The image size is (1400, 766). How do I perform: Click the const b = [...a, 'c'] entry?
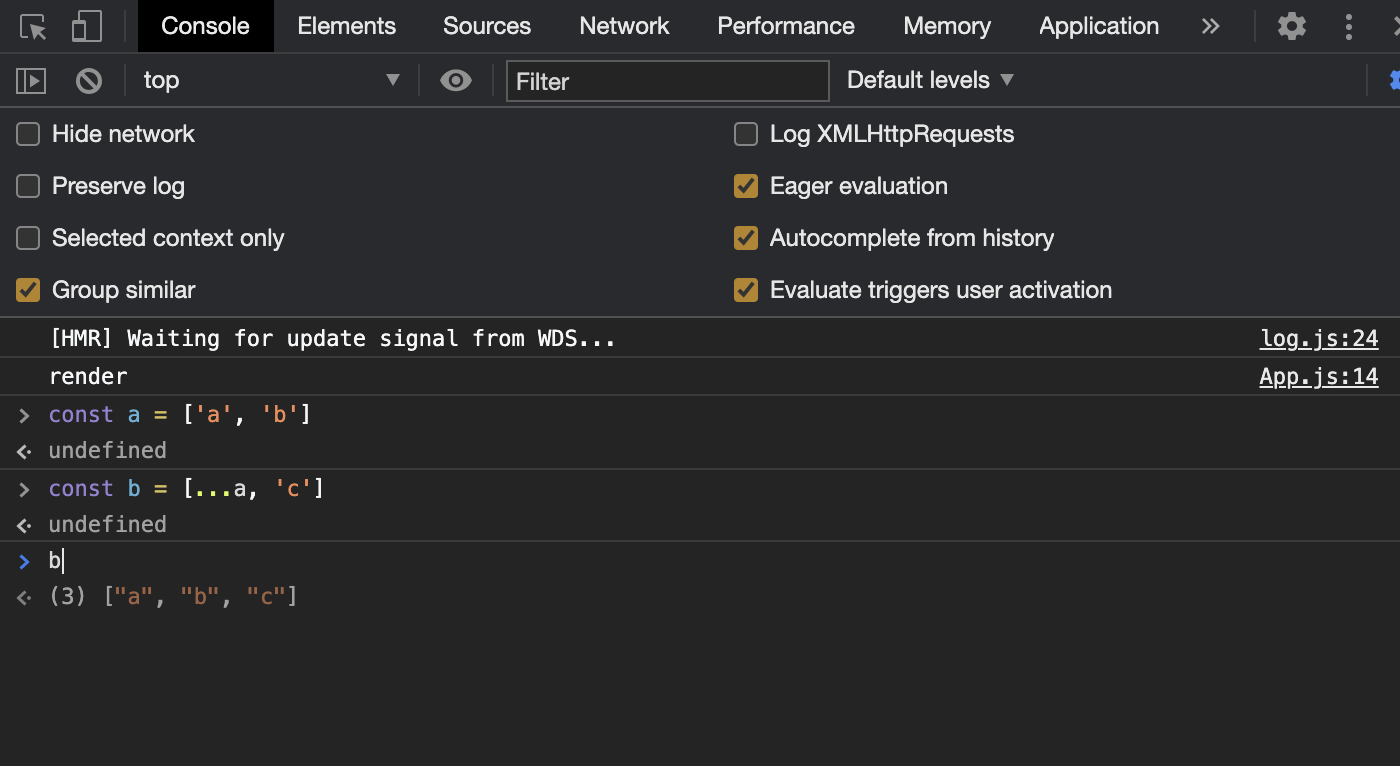click(186, 488)
